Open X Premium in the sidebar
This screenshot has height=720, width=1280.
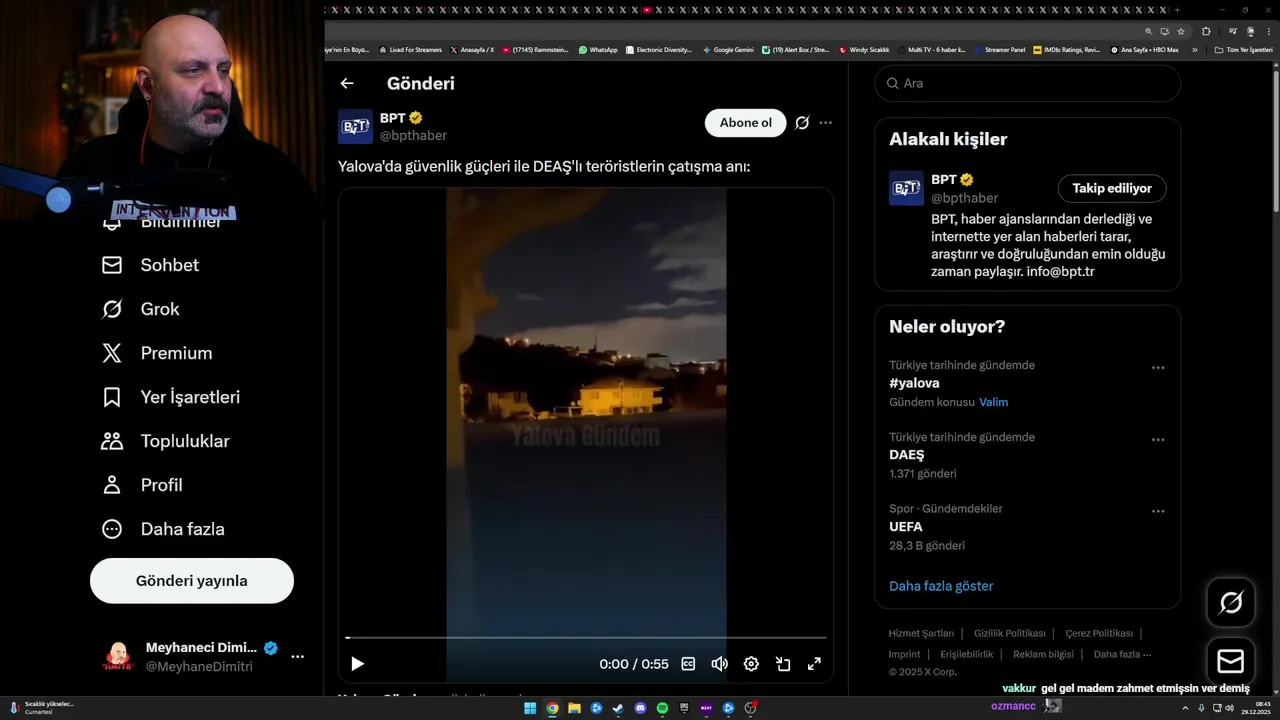[x=156, y=353]
